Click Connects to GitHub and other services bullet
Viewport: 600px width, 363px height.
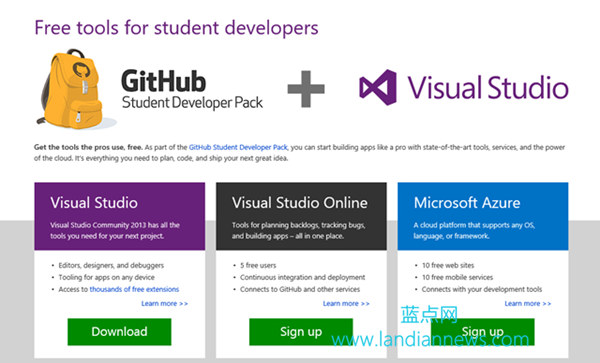point(300,289)
